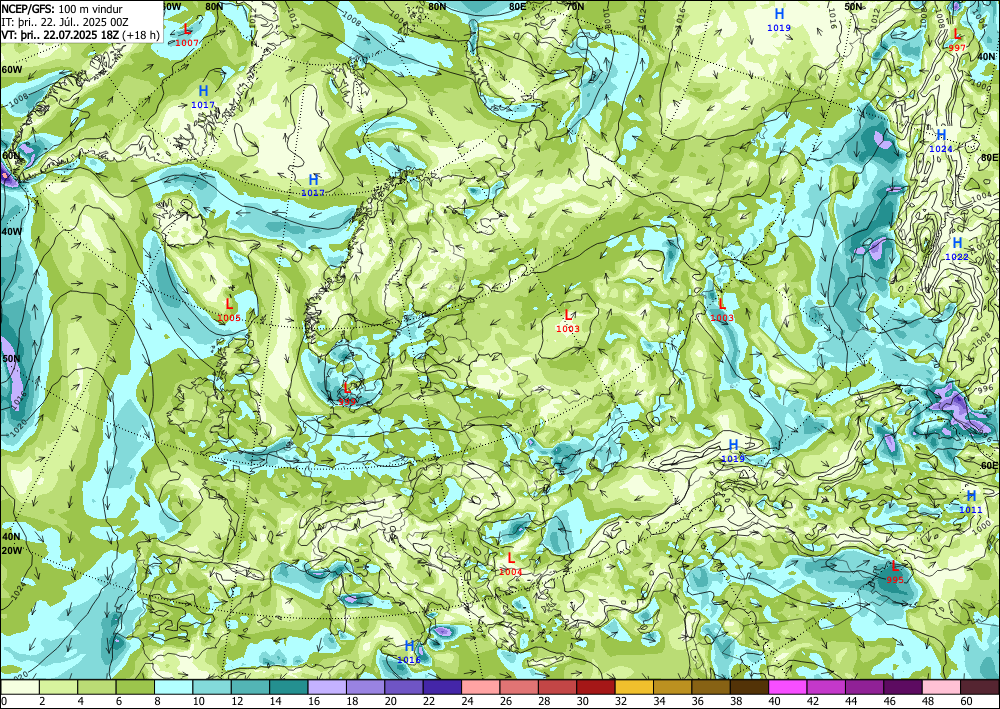Pick the 22–24 indigo legend swatch
Viewport: 1000px width, 709px height.
point(443,687)
